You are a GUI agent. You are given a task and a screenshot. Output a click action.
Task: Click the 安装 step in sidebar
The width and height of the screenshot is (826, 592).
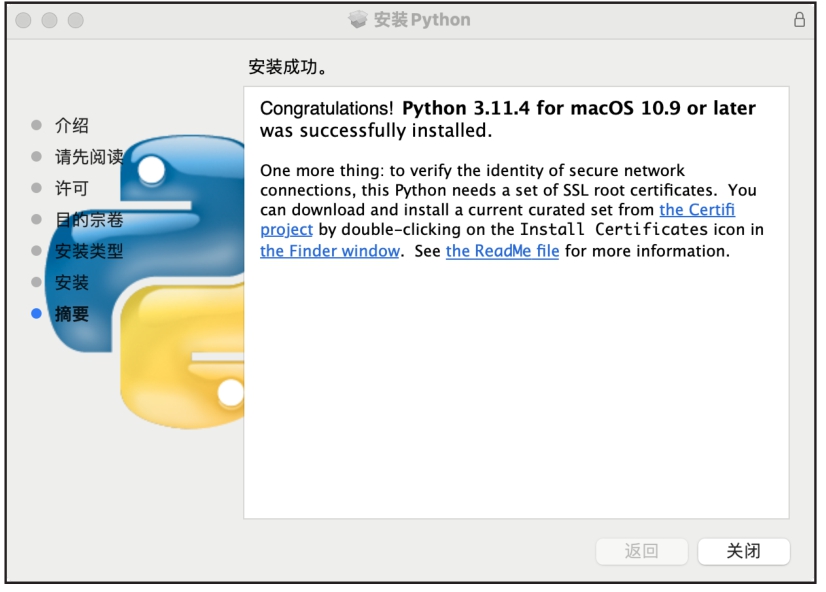click(x=71, y=282)
